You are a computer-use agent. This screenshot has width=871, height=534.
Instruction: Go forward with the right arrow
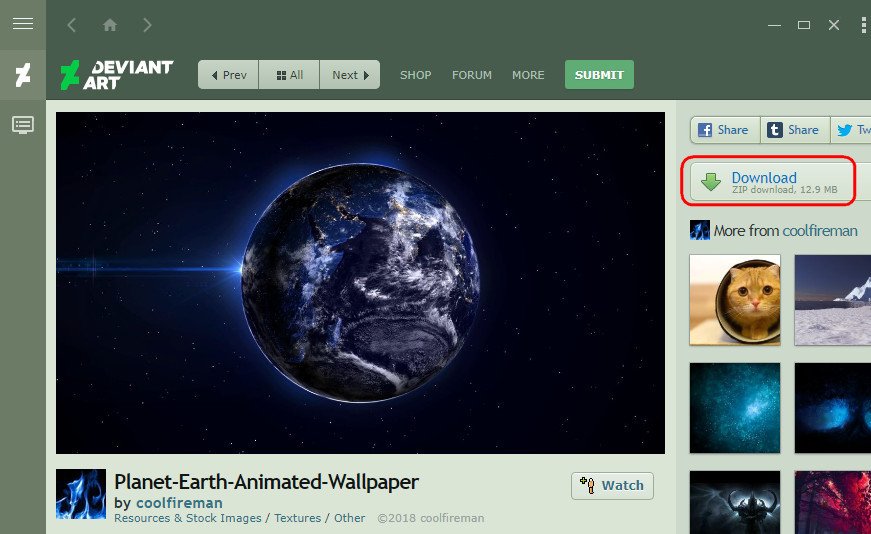click(x=147, y=25)
